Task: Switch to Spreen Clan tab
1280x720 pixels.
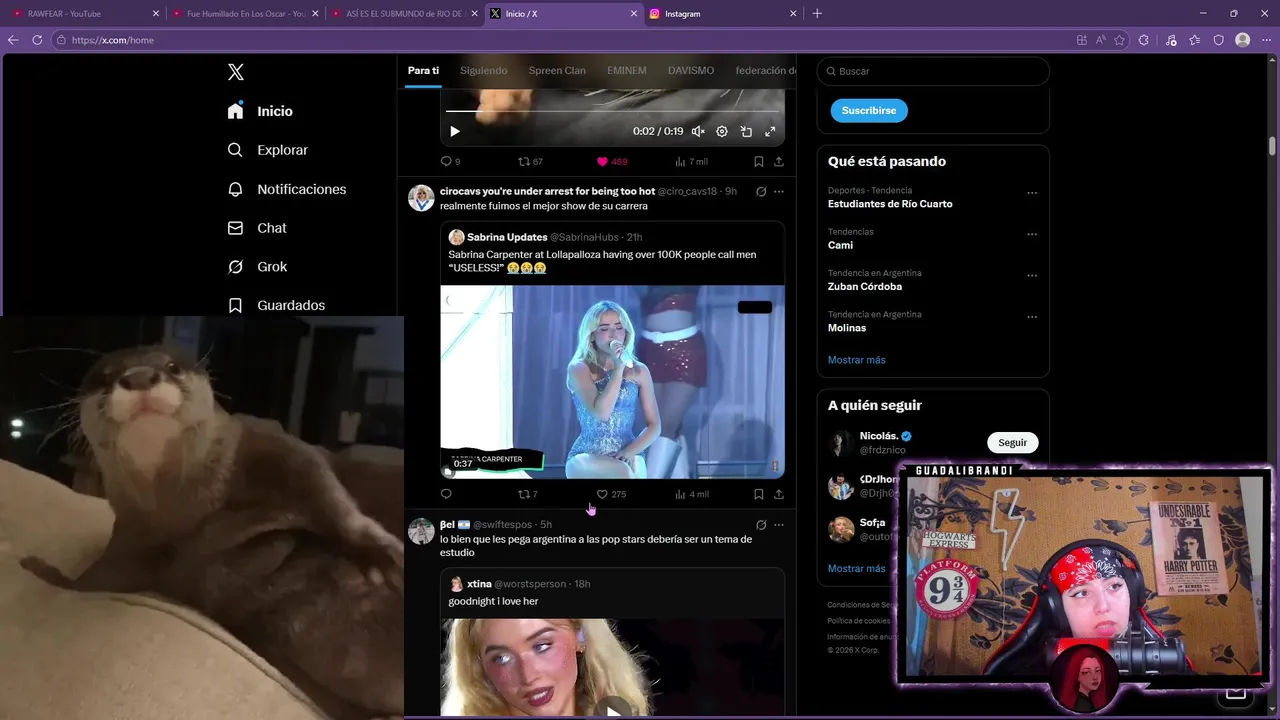Action: point(557,71)
